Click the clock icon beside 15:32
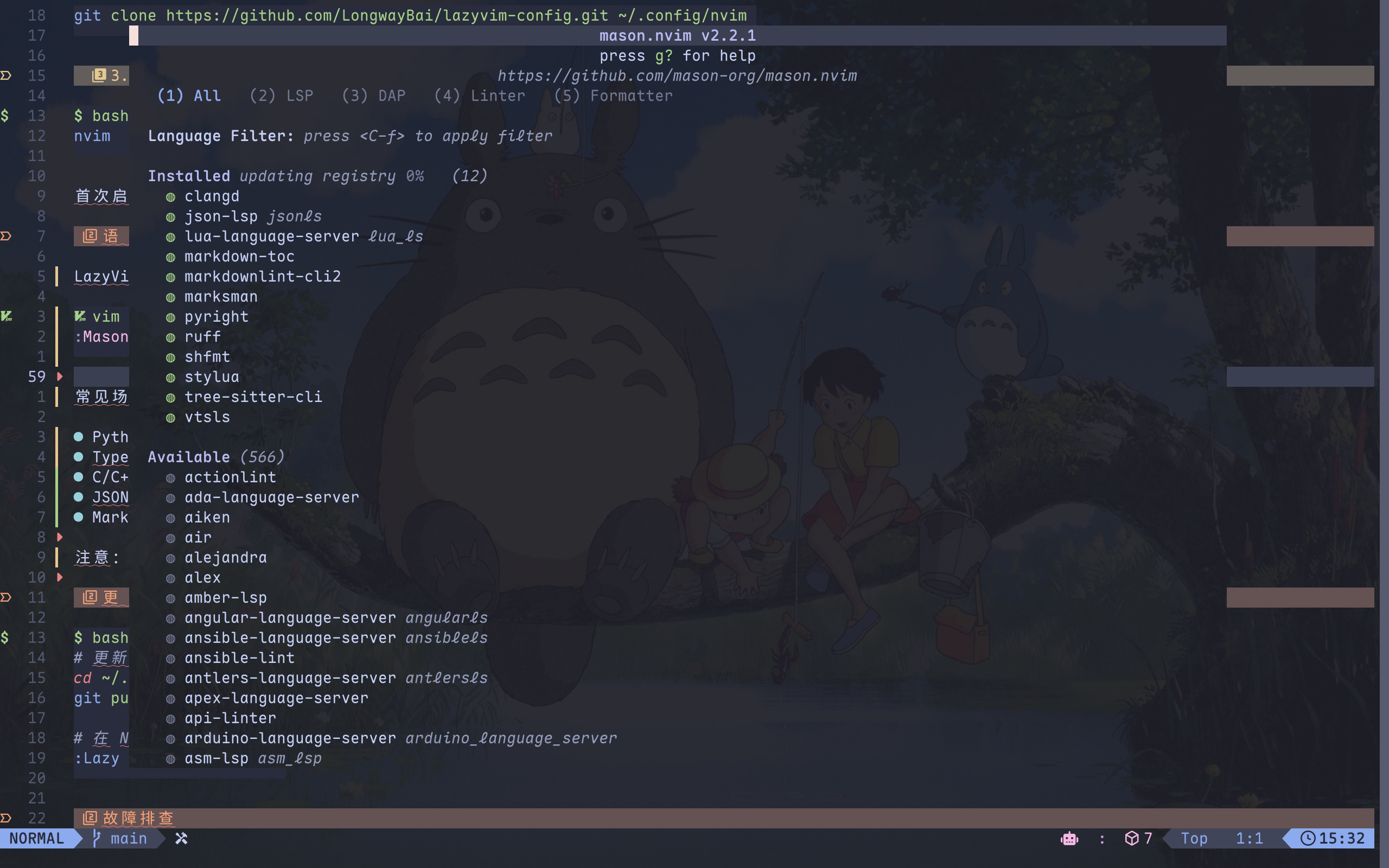This screenshot has width=1389, height=868. coord(1308,839)
